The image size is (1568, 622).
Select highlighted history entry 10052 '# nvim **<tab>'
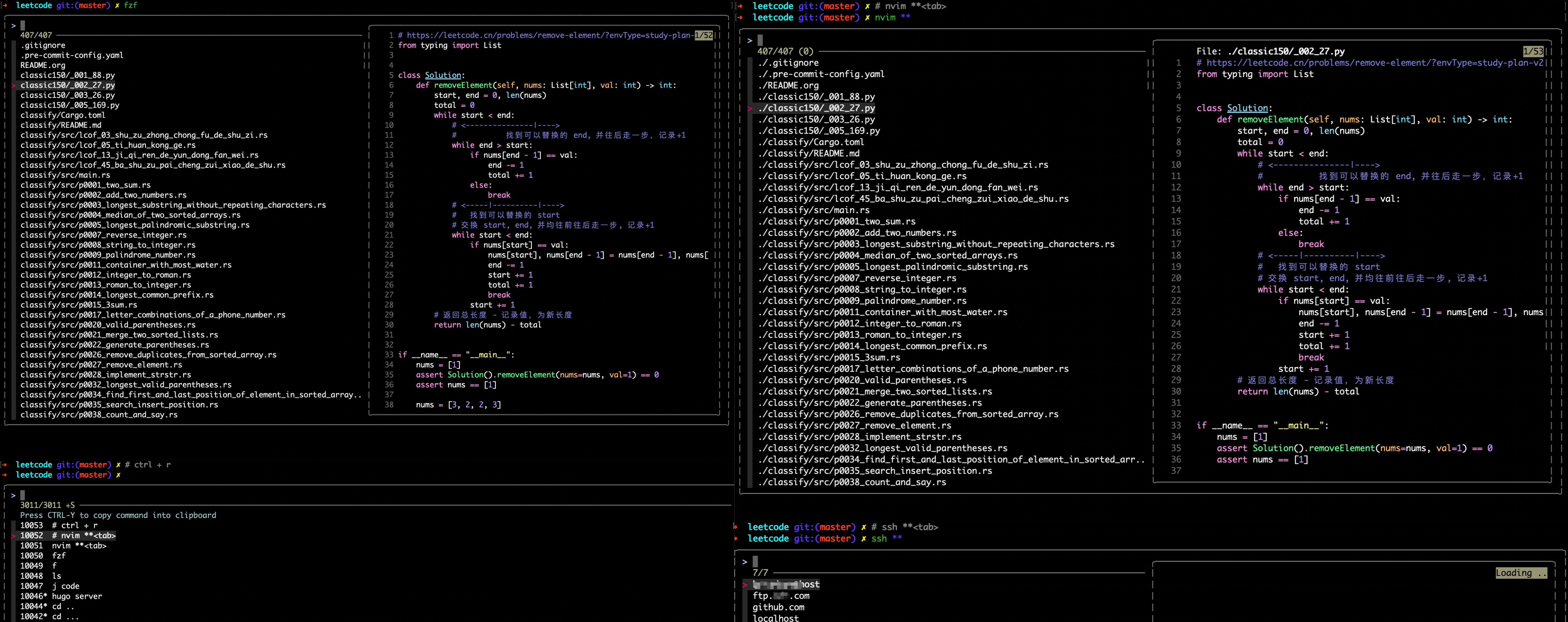click(68, 536)
